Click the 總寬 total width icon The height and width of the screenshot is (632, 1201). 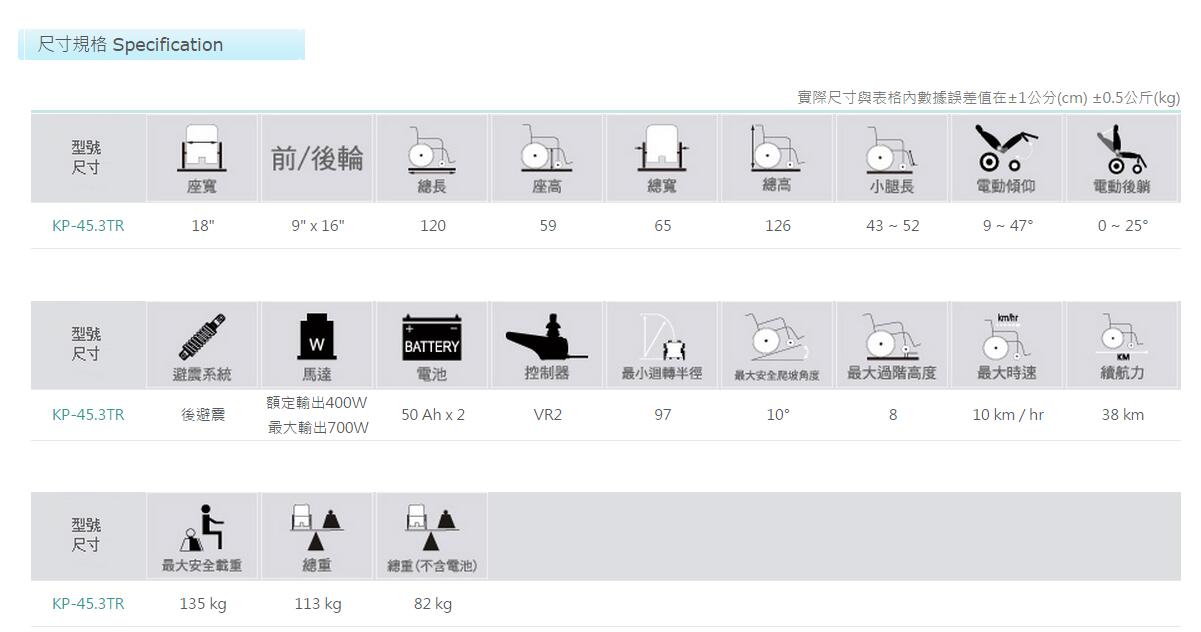pyautogui.click(x=662, y=150)
